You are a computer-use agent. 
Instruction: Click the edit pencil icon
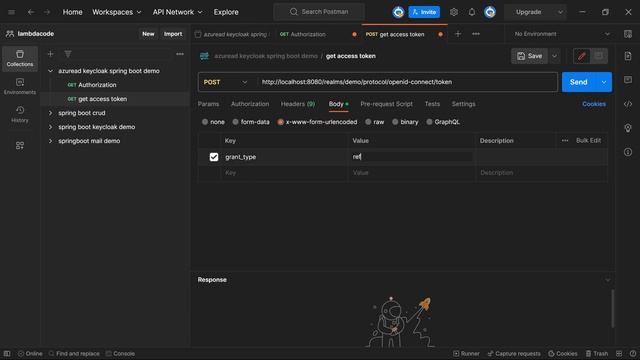(582, 56)
